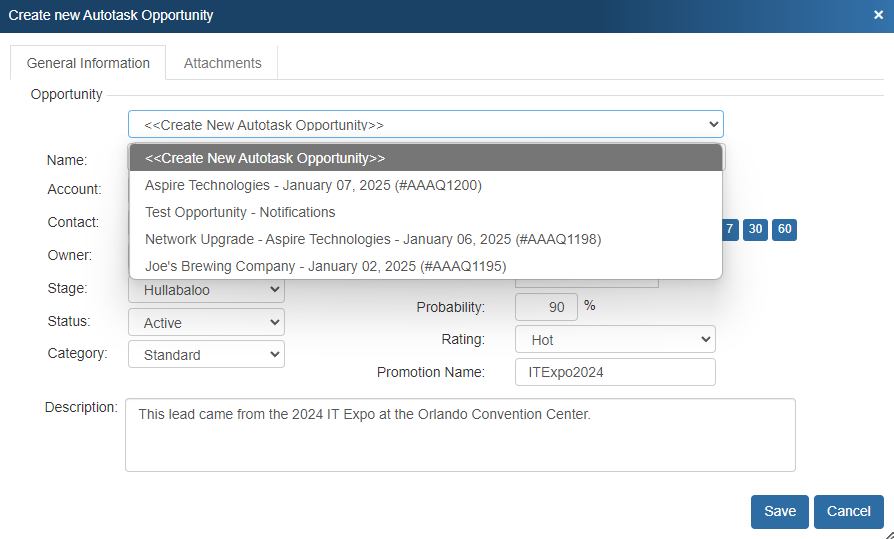Close the Create new Autotask Opportunity dialog
Viewport: 894px width, 539px height.
[x=877, y=16]
